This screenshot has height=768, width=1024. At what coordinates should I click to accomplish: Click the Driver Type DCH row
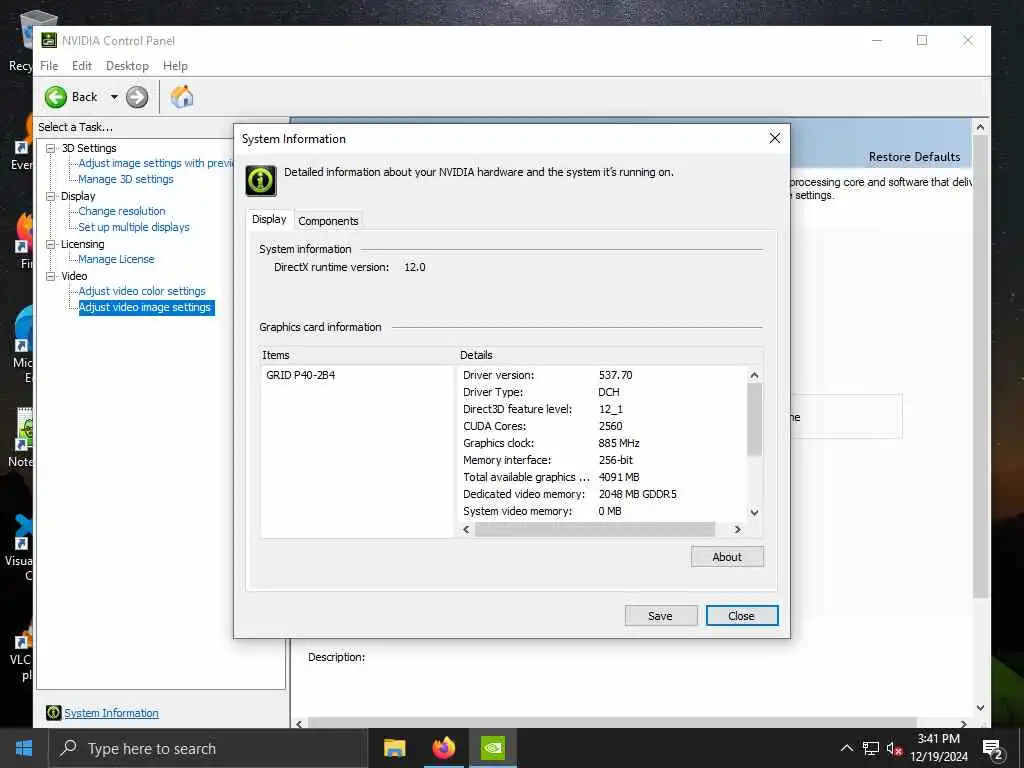point(541,392)
